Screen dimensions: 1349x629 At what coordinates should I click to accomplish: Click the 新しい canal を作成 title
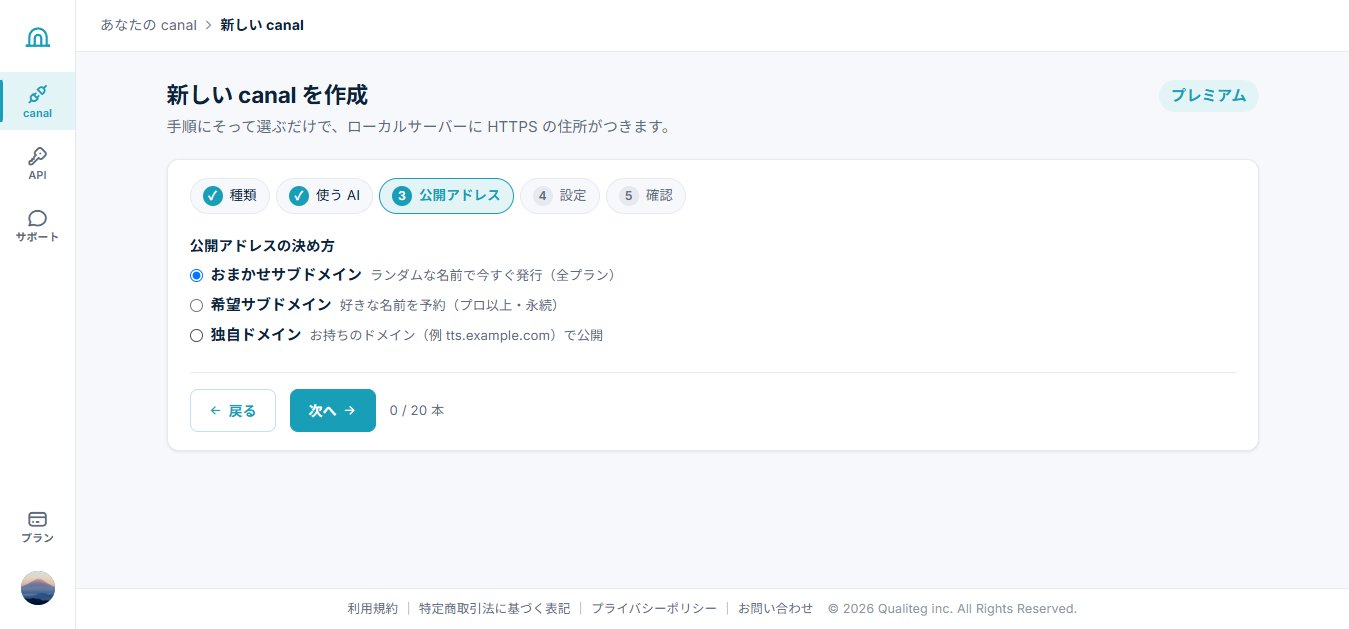point(267,95)
